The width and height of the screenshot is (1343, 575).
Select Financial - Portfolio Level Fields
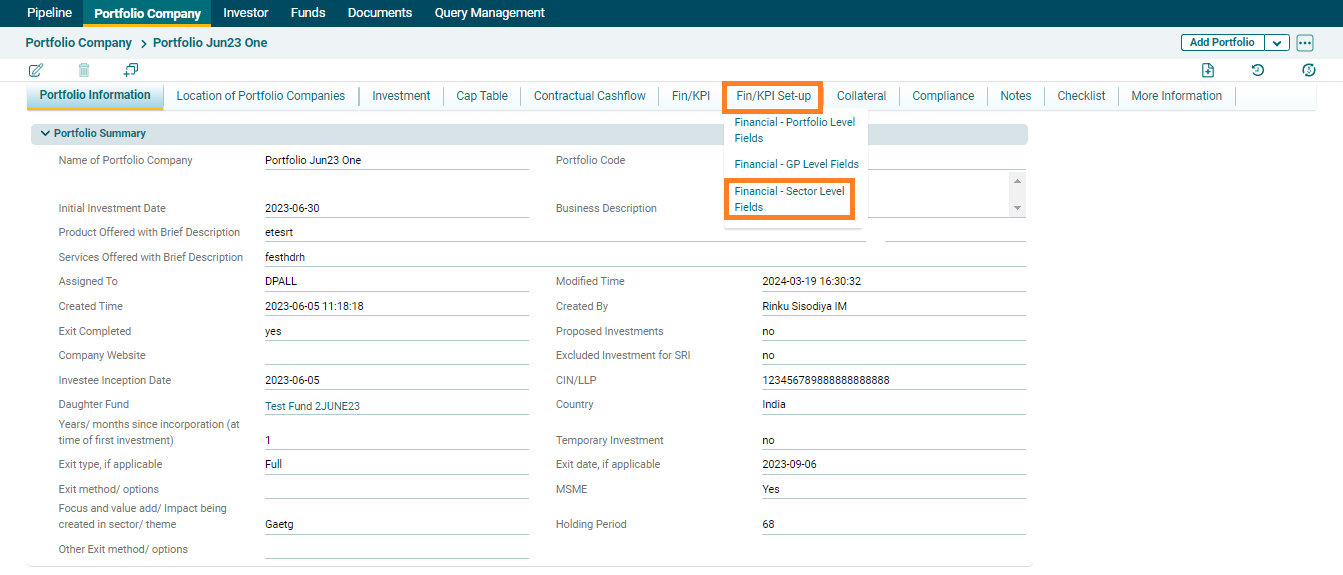click(794, 130)
